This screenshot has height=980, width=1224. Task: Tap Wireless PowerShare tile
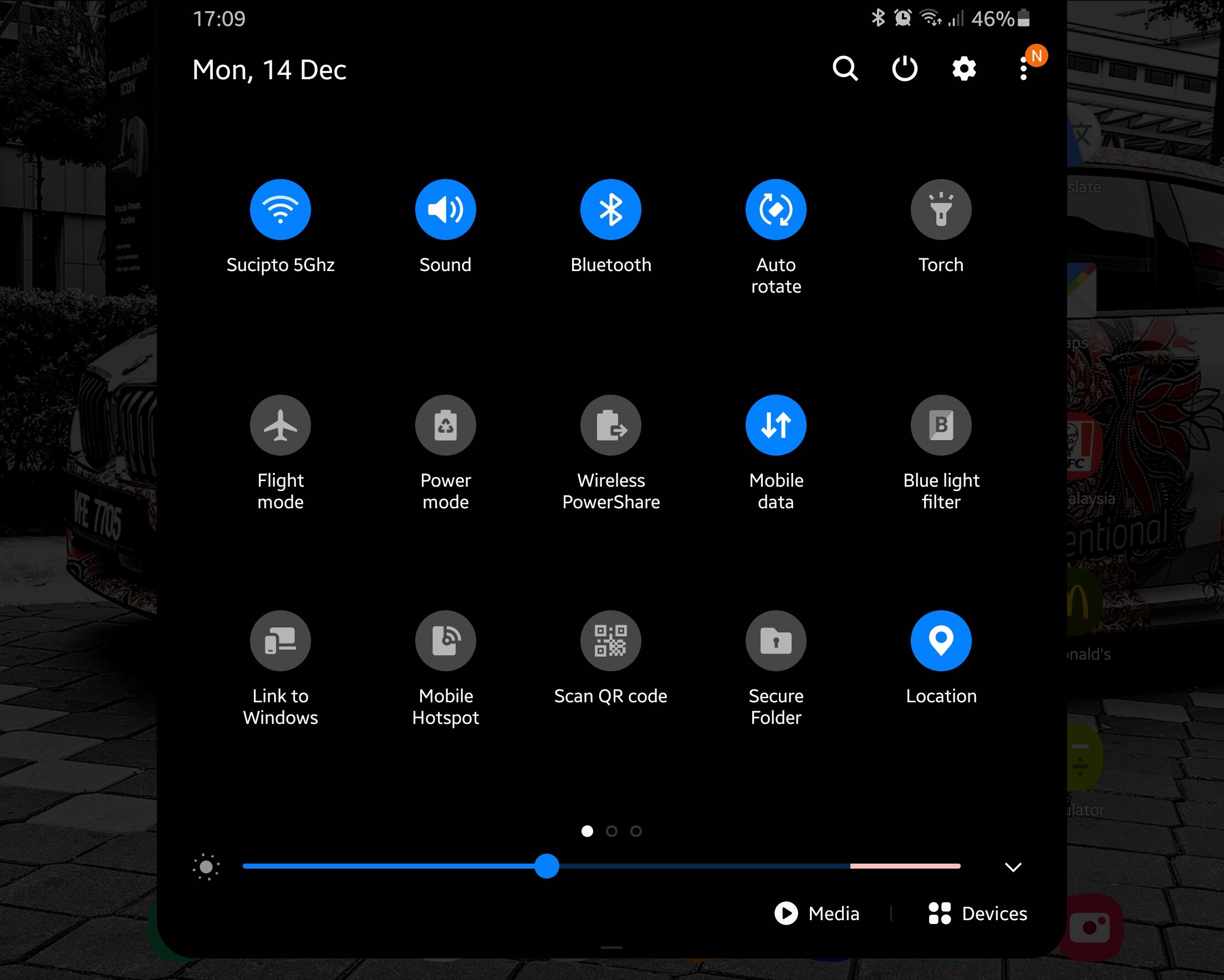pos(610,425)
